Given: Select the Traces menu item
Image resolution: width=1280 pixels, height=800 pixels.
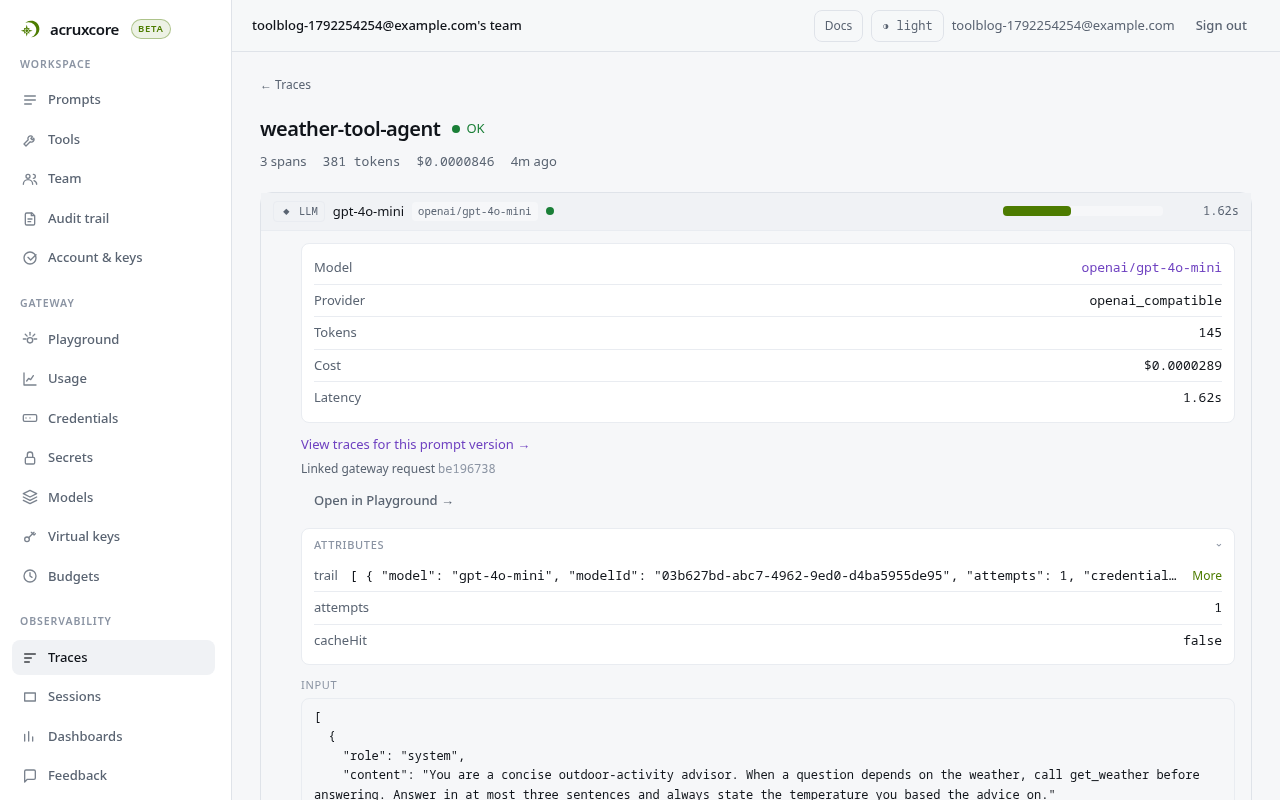Looking at the screenshot, I should (113, 658).
